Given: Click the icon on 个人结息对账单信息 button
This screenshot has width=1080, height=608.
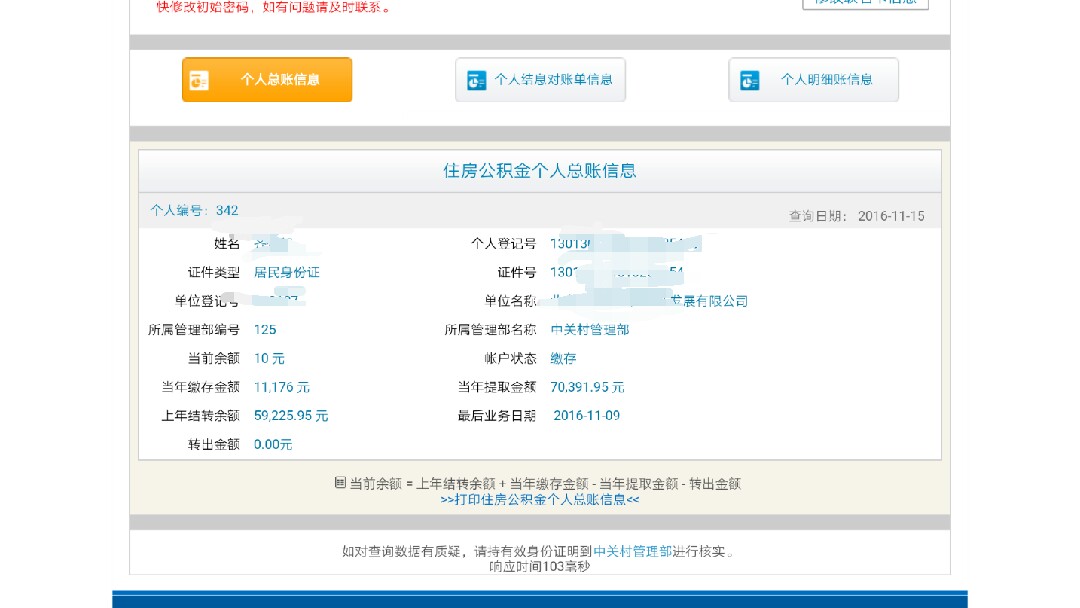Looking at the screenshot, I should (476, 81).
